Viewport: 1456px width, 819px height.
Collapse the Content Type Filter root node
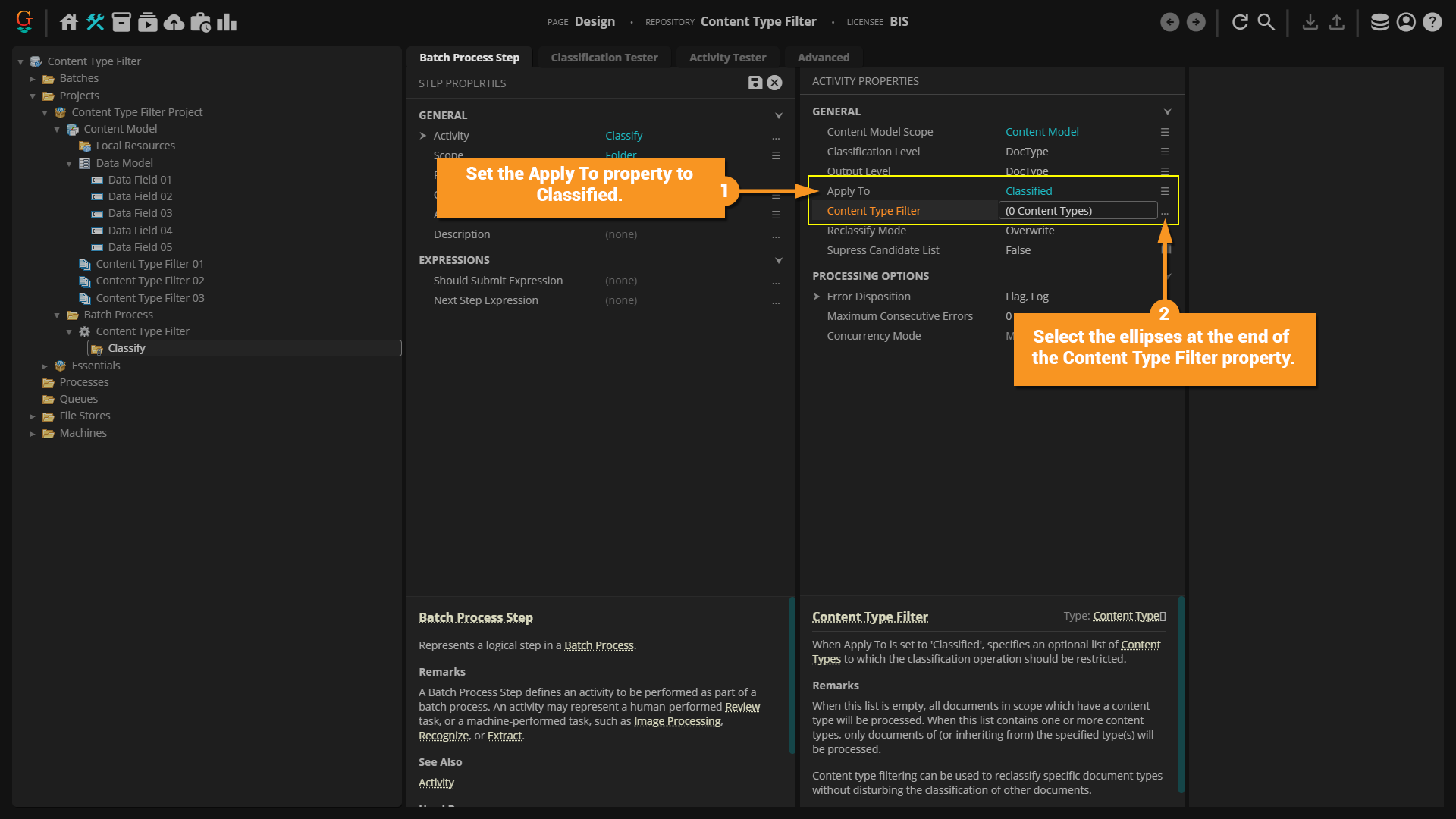[20, 61]
